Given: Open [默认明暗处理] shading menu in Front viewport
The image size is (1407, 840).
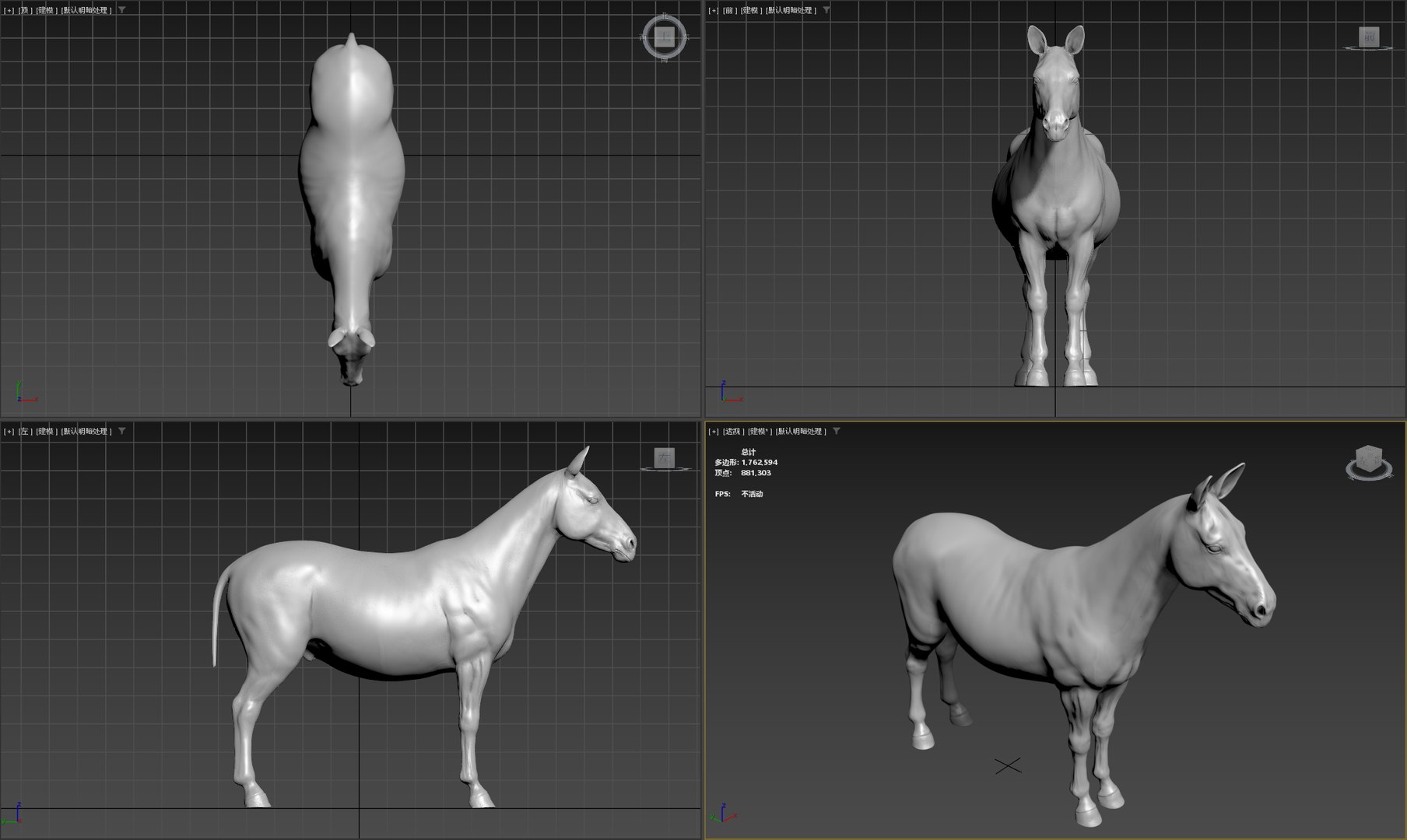Looking at the screenshot, I should tap(791, 10).
